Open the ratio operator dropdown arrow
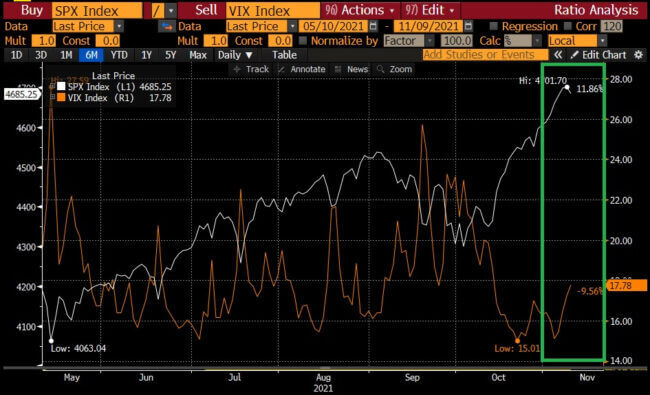Viewport: 650px width, 395px height. pyautogui.click(x=171, y=11)
